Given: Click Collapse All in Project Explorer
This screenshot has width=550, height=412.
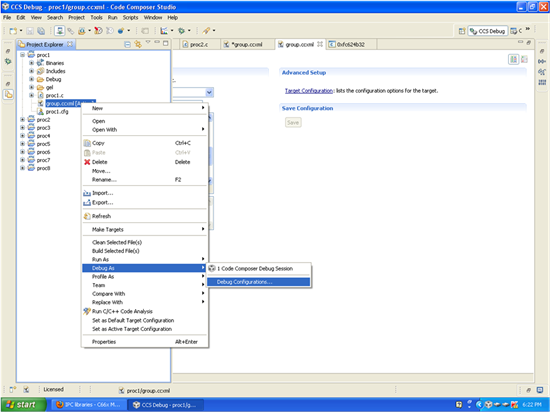Looking at the screenshot, I should [127, 44].
